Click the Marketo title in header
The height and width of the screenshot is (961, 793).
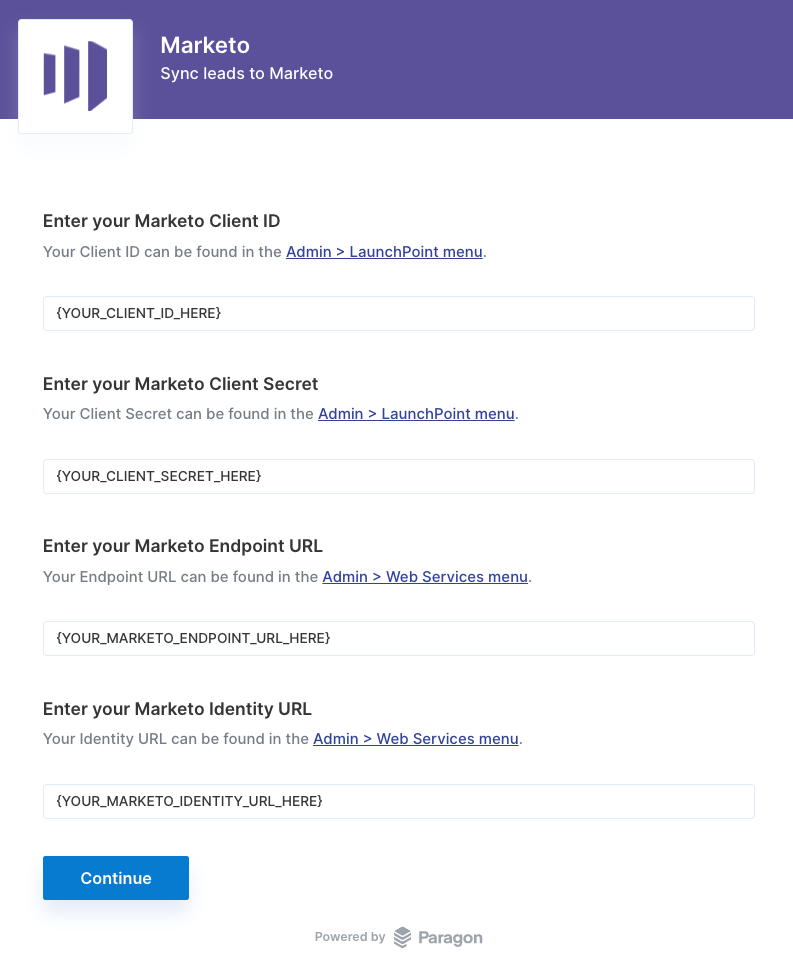(x=205, y=45)
